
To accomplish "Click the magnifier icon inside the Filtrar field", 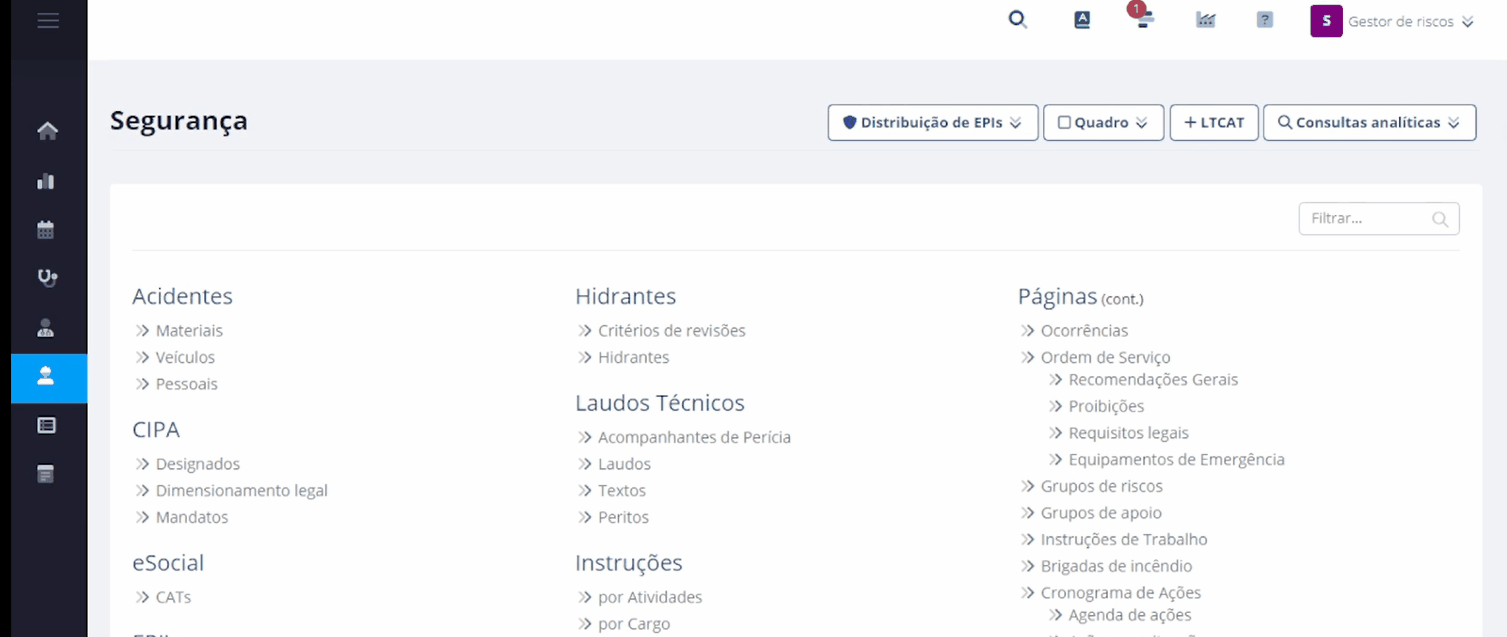I will 1440,220.
